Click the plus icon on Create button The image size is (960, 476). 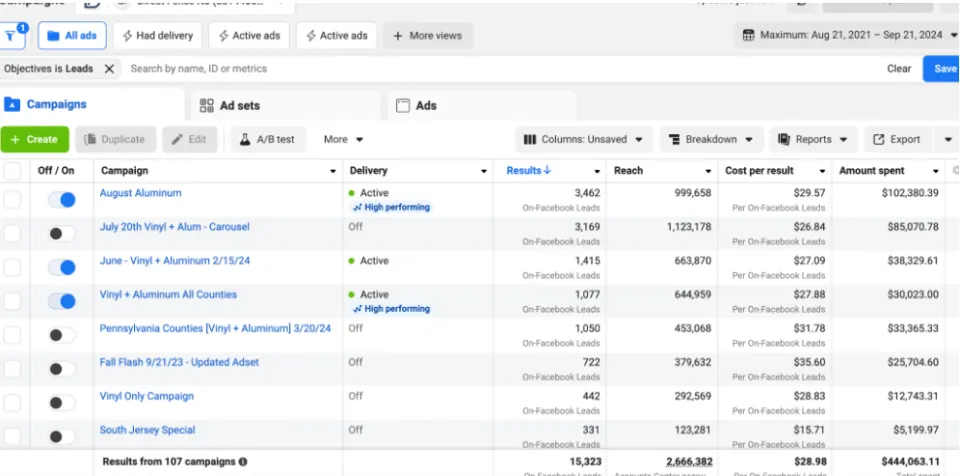tap(15, 140)
